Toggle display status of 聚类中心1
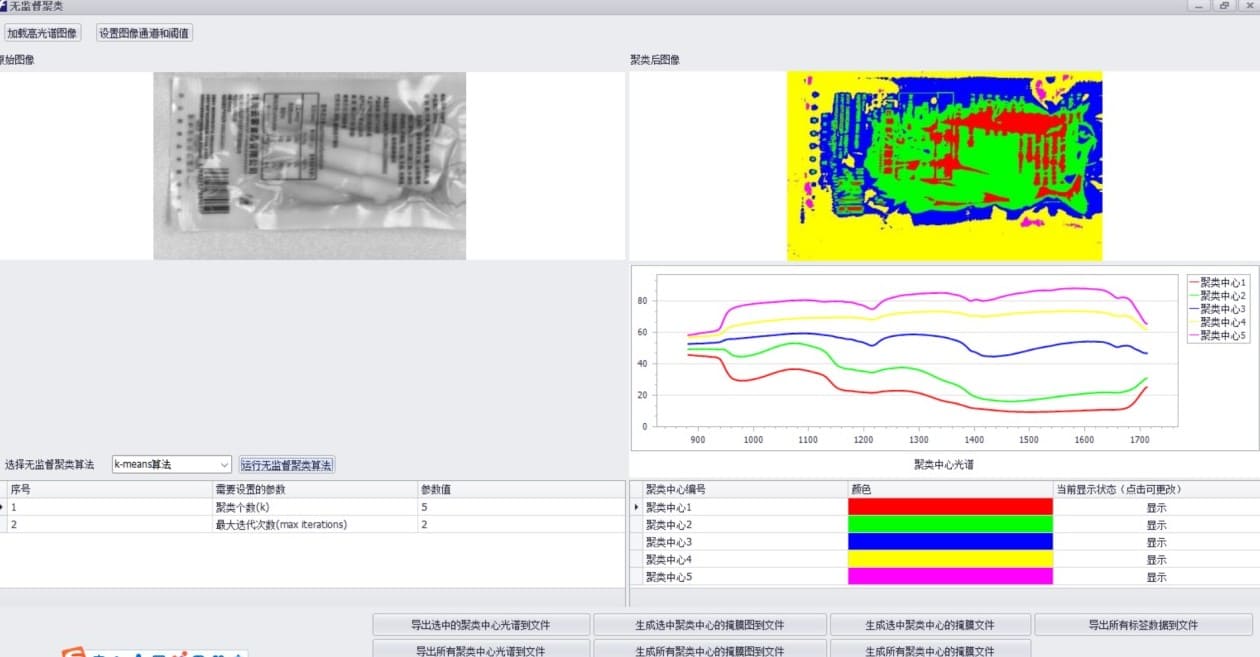1260x657 pixels. [1156, 507]
